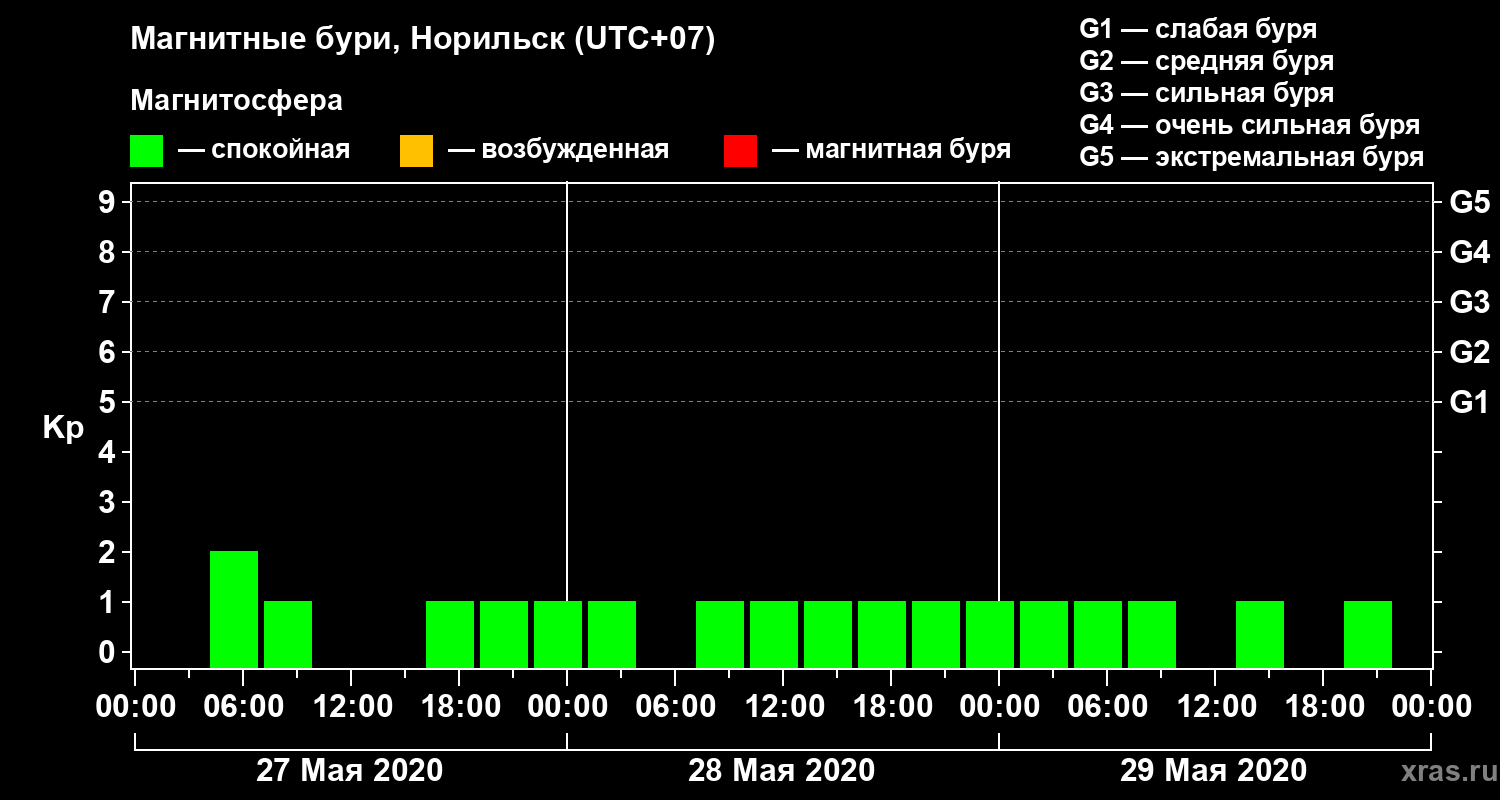1500x800 pixels.
Task: Click the '29 Мая 2020' date label
Action: [x=1213, y=771]
